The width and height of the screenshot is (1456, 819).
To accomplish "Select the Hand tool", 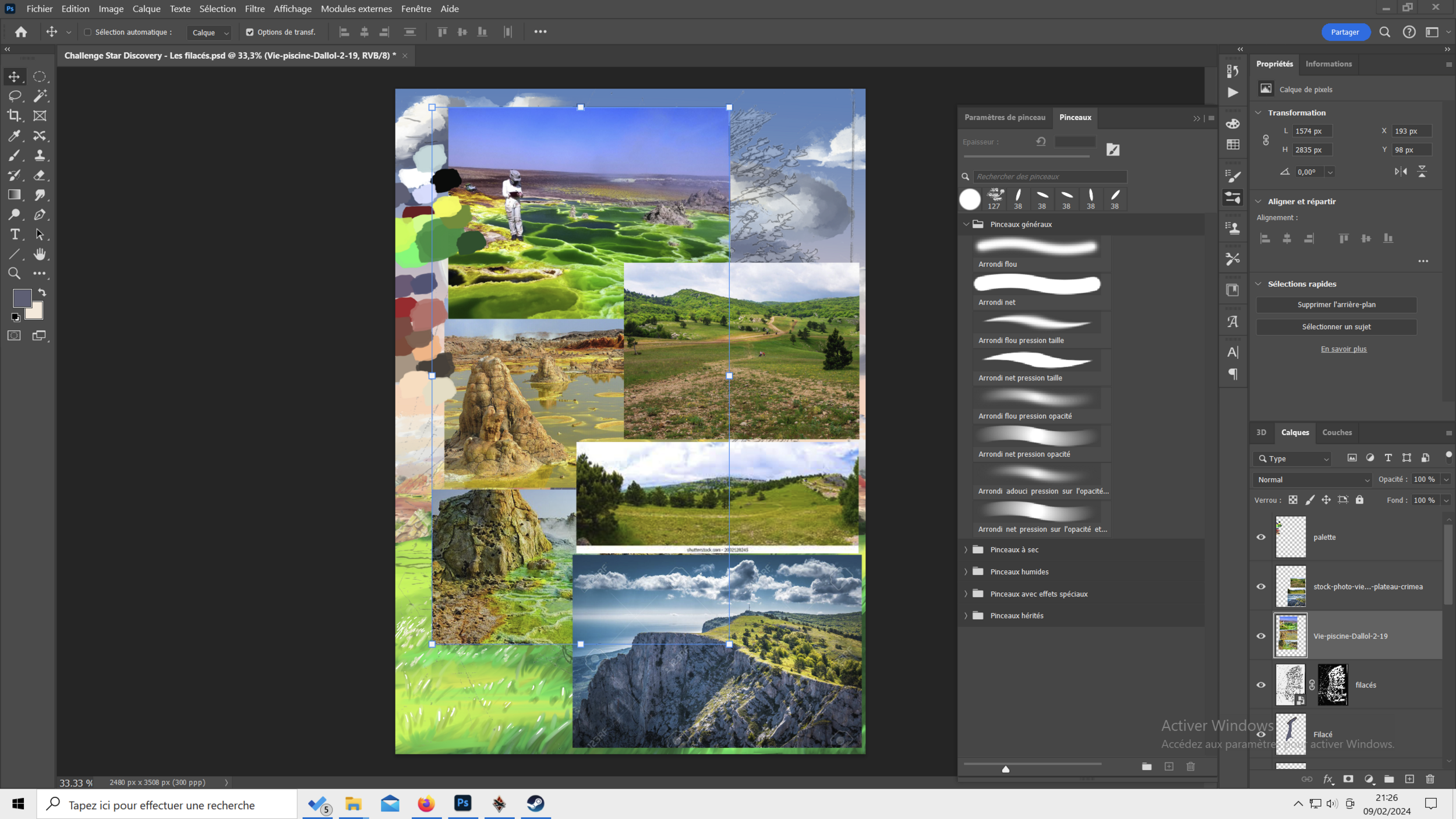I will [40, 254].
